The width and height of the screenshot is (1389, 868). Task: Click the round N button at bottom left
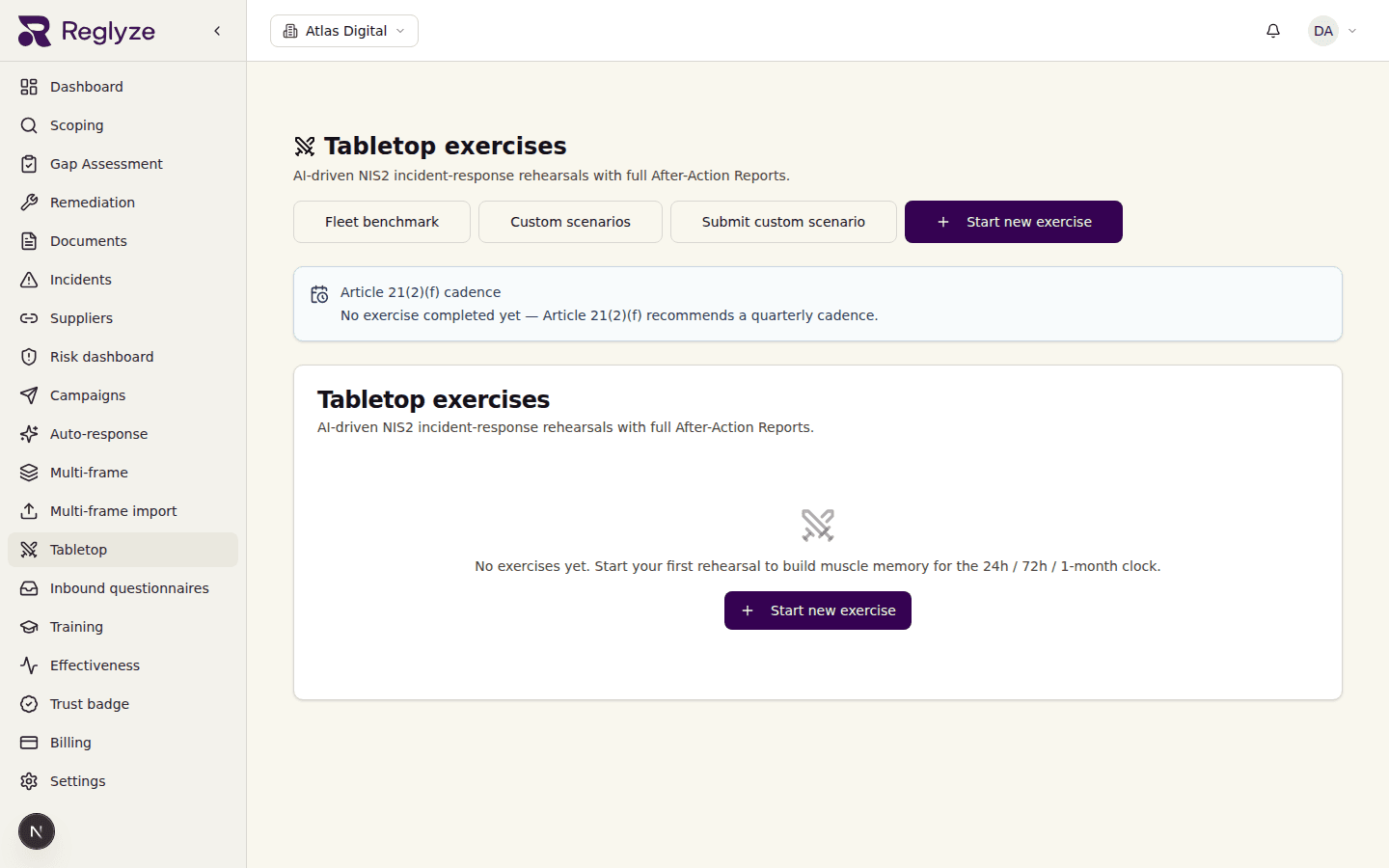(37, 831)
